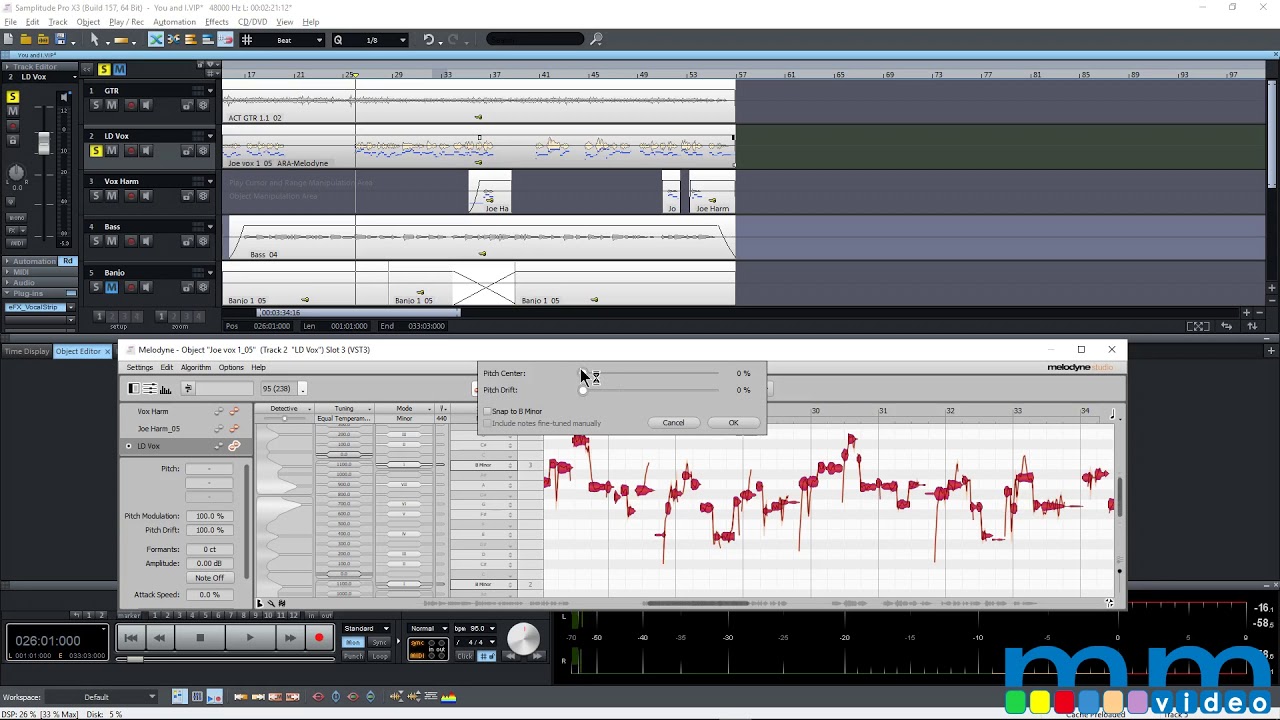This screenshot has width=1280, height=720.
Task: Open the GTR track menu arrow
Action: [210, 91]
